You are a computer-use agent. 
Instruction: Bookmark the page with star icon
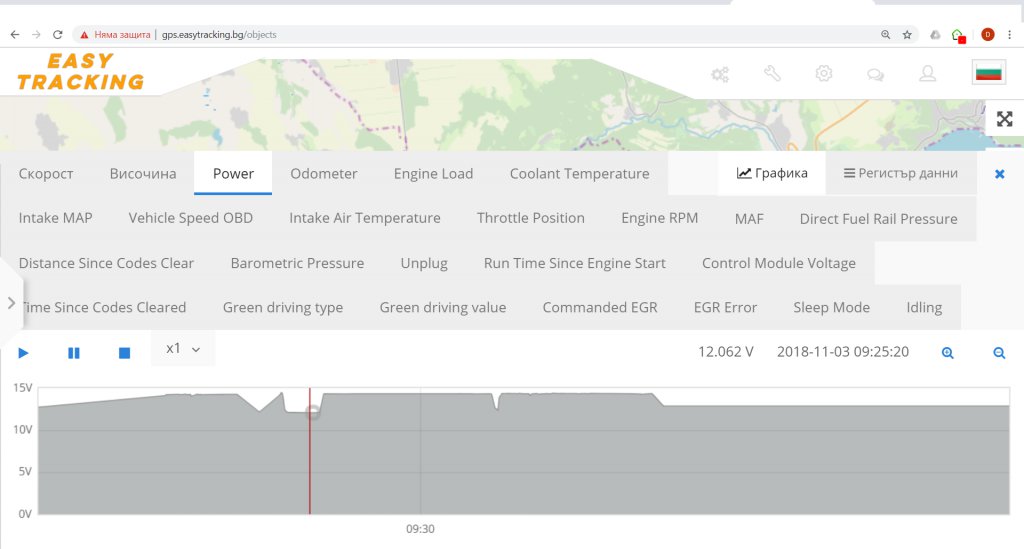pos(907,35)
